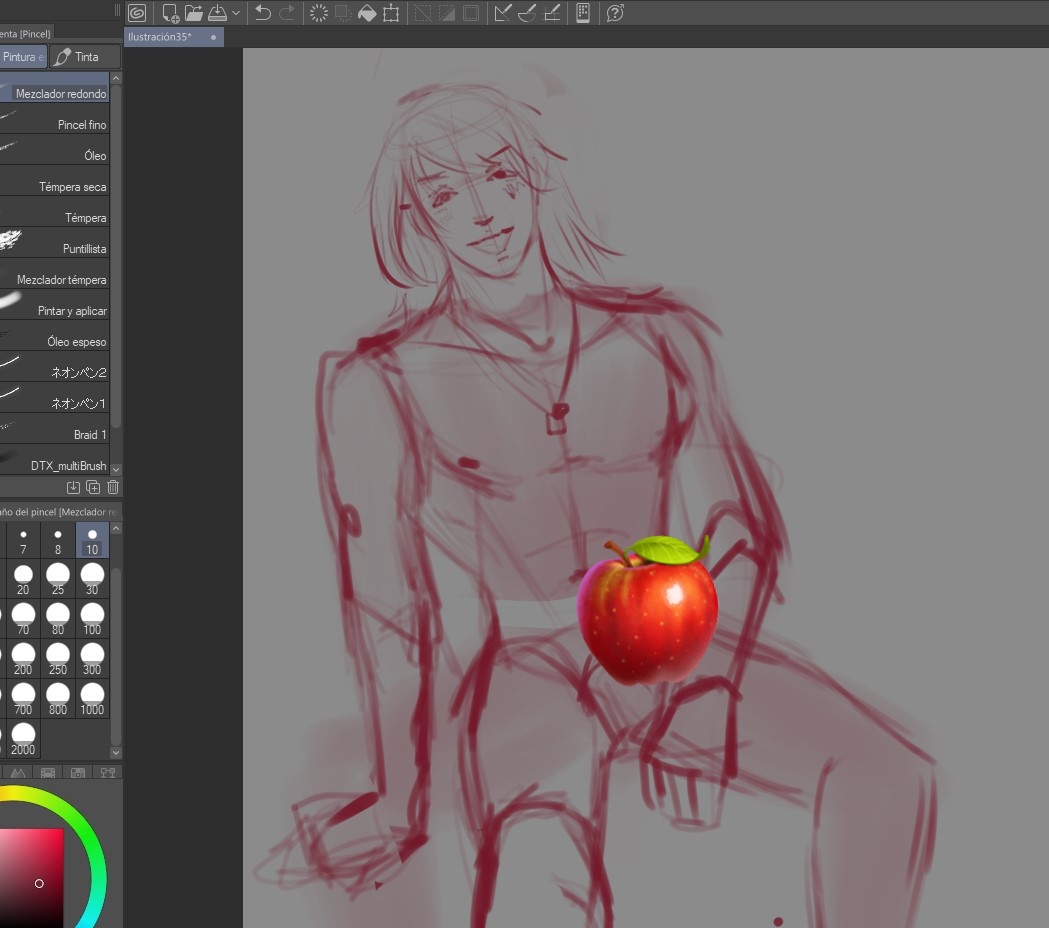Set brush size to 1000

point(92,700)
